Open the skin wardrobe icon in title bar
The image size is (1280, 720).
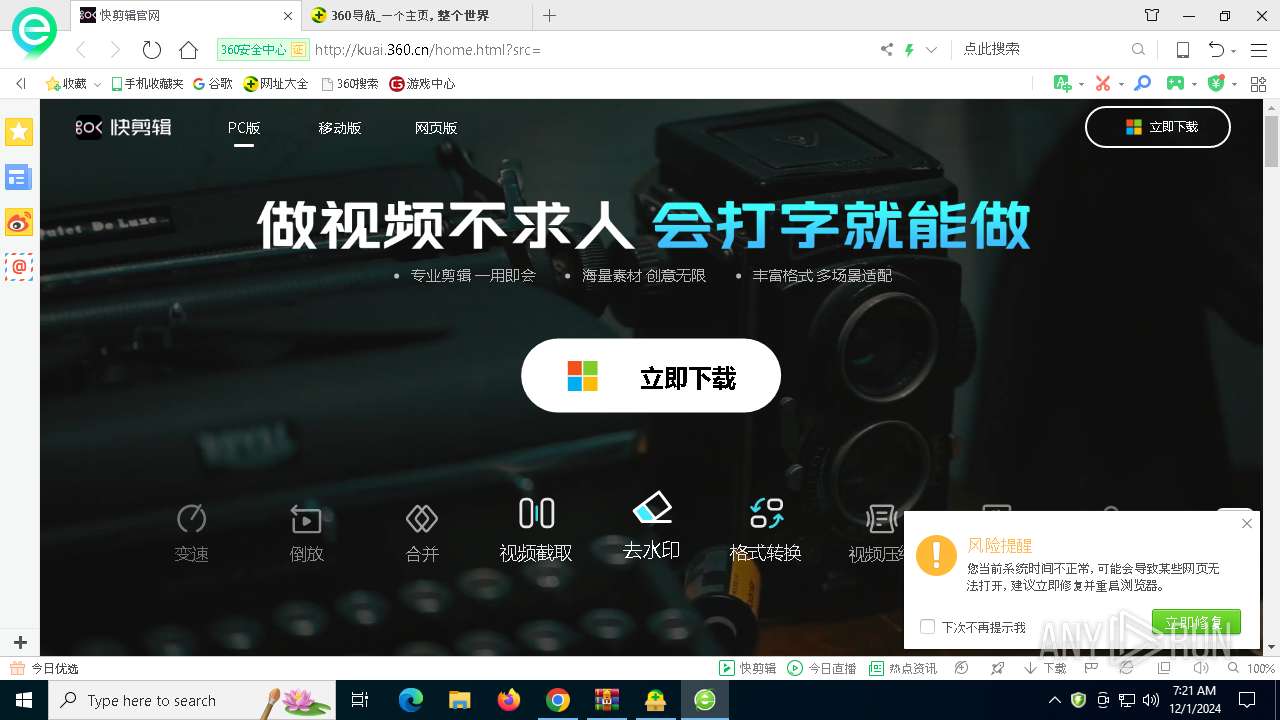[1152, 15]
